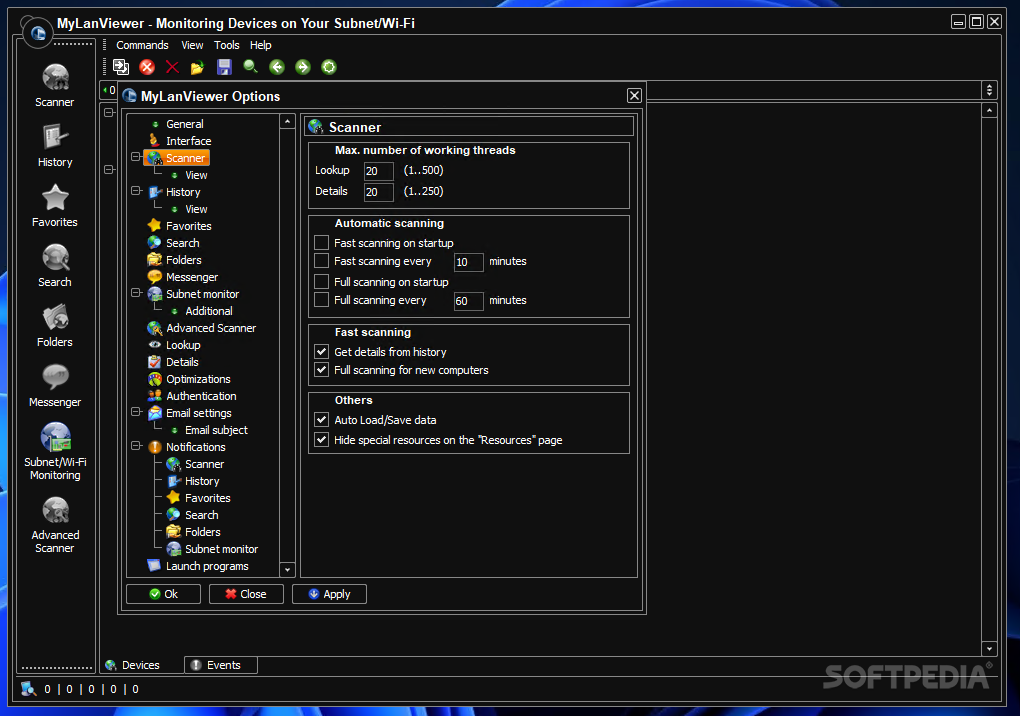The image size is (1020, 716).
Task: Click the magnifier search toolbar icon
Action: (250, 66)
